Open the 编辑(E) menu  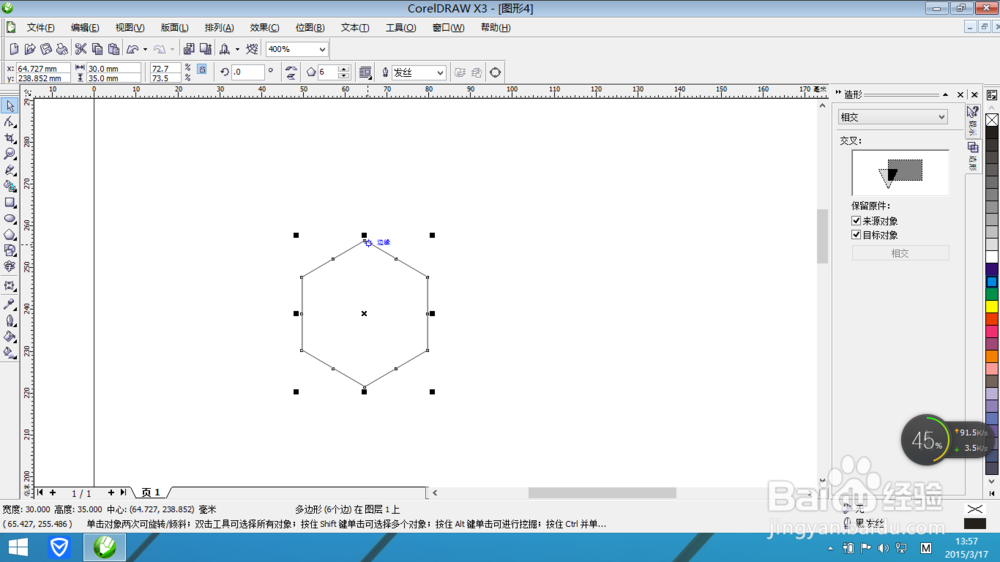(x=85, y=27)
